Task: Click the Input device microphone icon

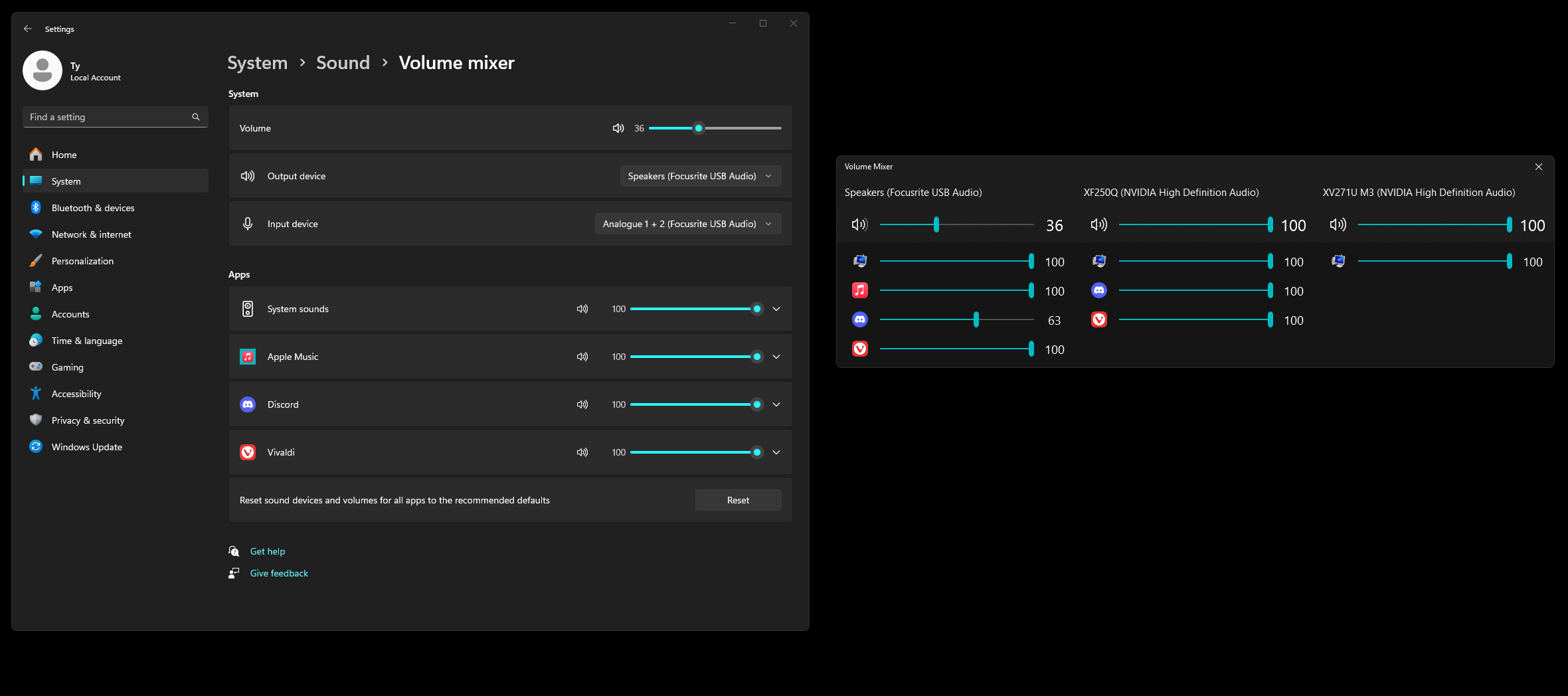Action: (248, 224)
